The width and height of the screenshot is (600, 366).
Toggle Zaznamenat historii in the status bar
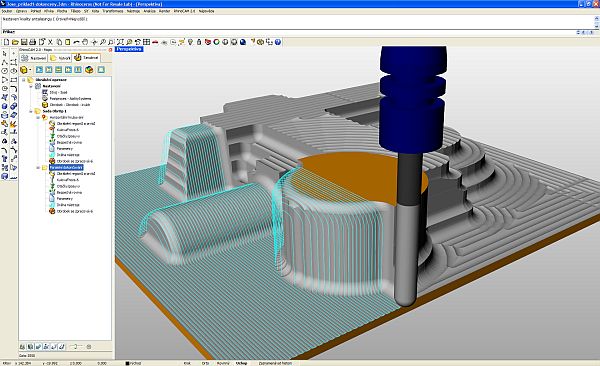click(276, 363)
